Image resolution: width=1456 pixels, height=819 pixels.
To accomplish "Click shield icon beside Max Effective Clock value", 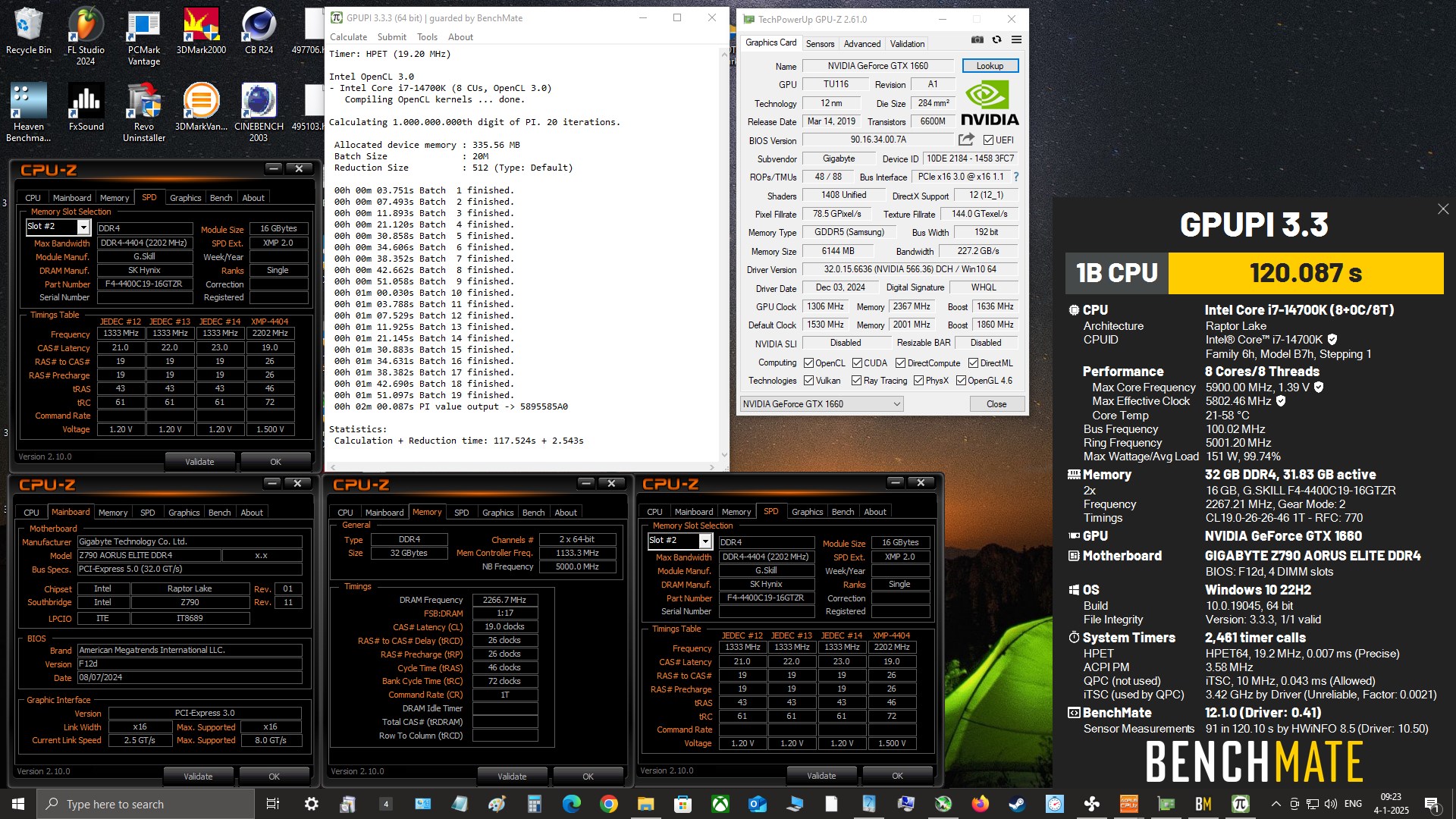I will [x=1281, y=401].
